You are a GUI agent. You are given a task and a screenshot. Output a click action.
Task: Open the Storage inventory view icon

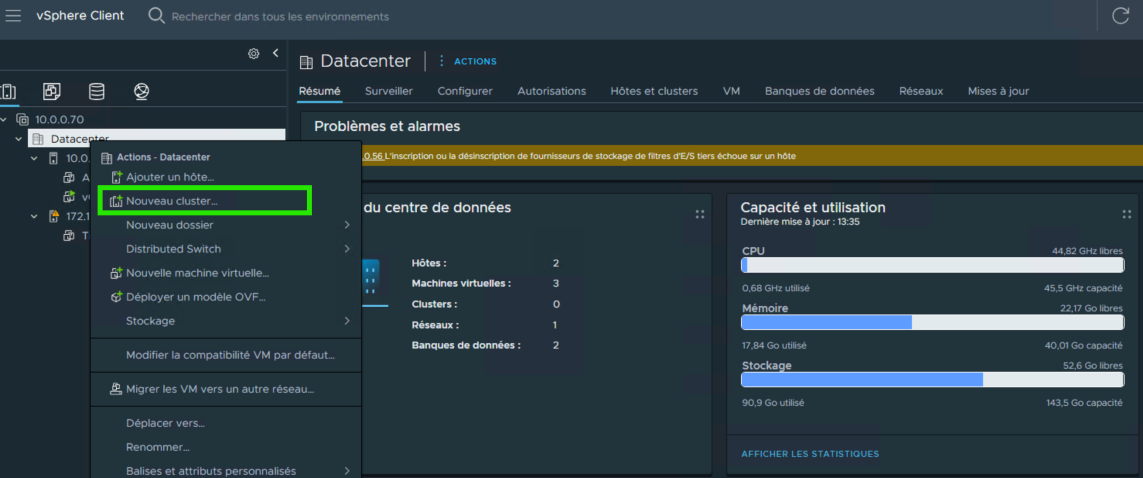tap(97, 92)
